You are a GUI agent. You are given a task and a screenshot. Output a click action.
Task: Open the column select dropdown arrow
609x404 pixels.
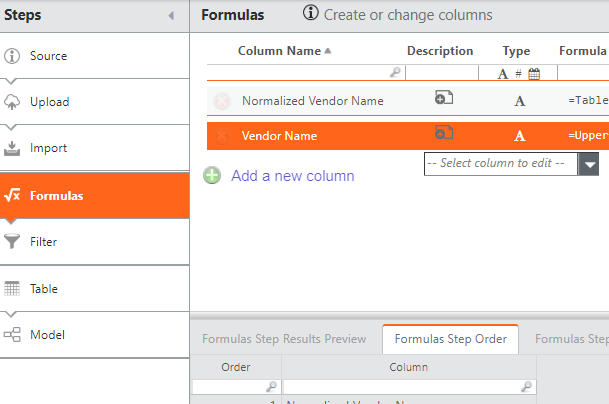[x=590, y=165]
